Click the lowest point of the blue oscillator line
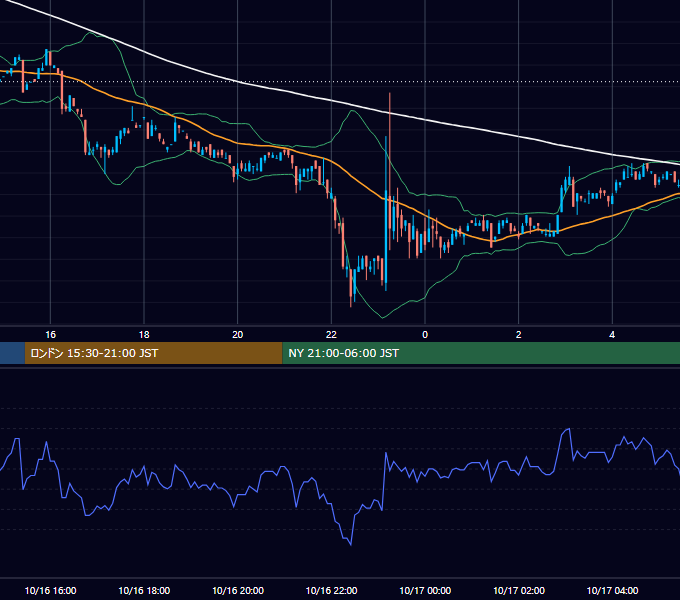This screenshot has width=680, height=600. click(350, 545)
